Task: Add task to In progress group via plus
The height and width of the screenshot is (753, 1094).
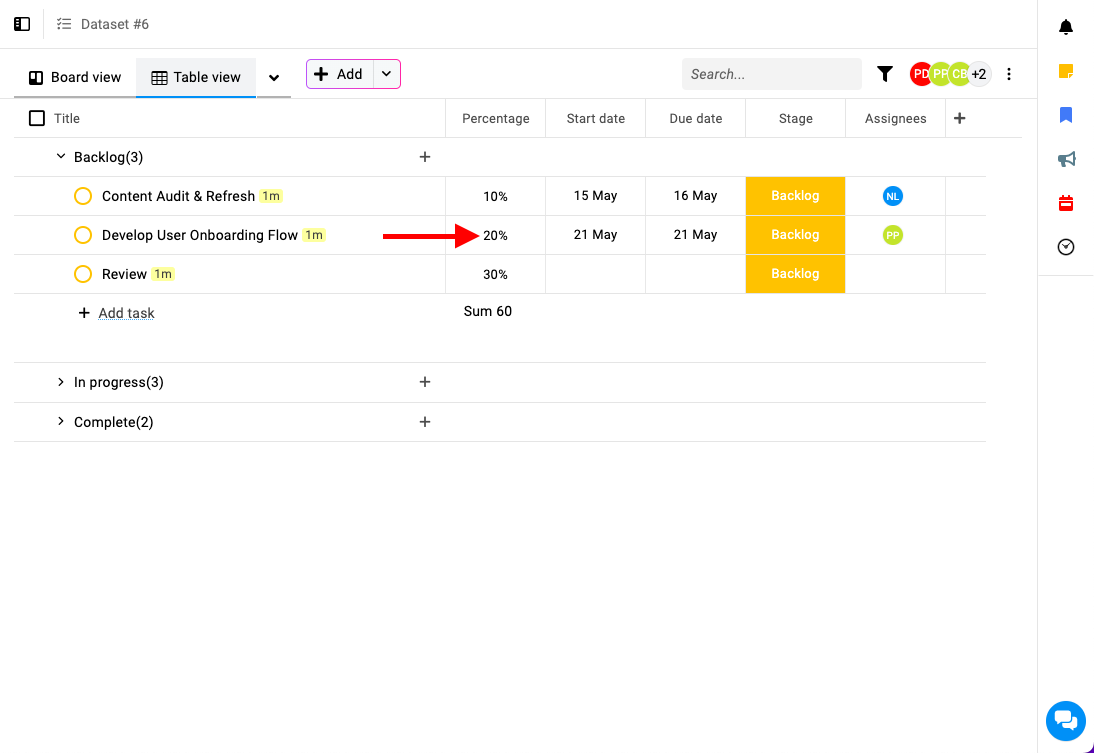Action: point(425,382)
